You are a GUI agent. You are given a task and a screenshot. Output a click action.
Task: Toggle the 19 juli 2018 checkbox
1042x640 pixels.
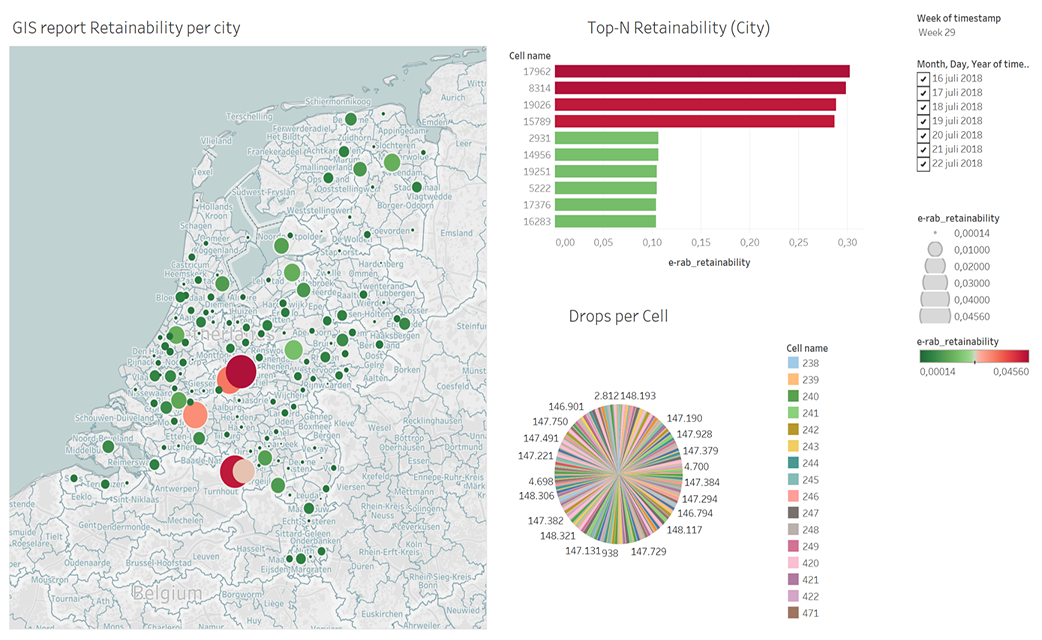pos(923,121)
